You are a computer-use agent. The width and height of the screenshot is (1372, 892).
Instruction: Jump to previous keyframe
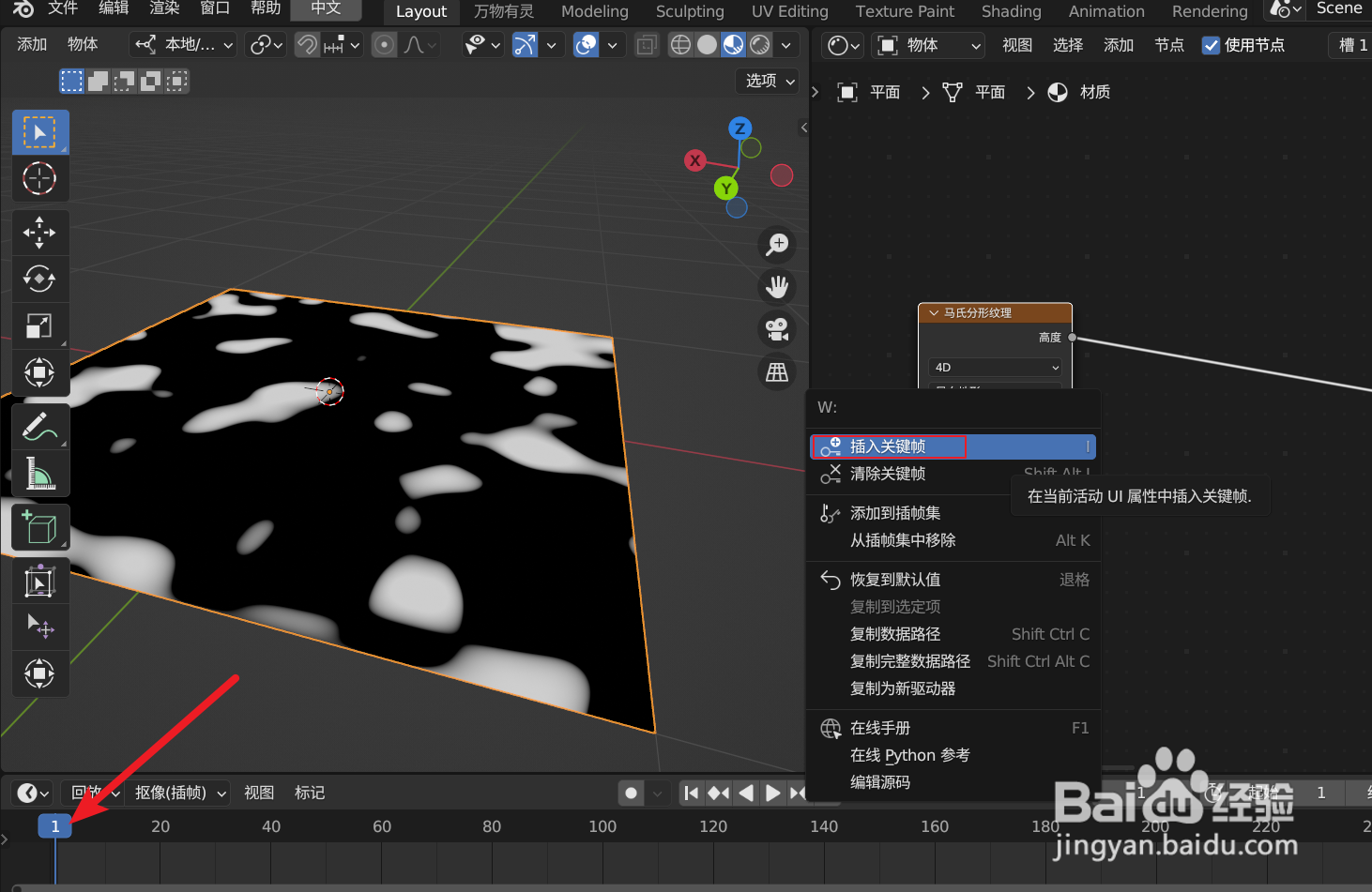point(718,794)
